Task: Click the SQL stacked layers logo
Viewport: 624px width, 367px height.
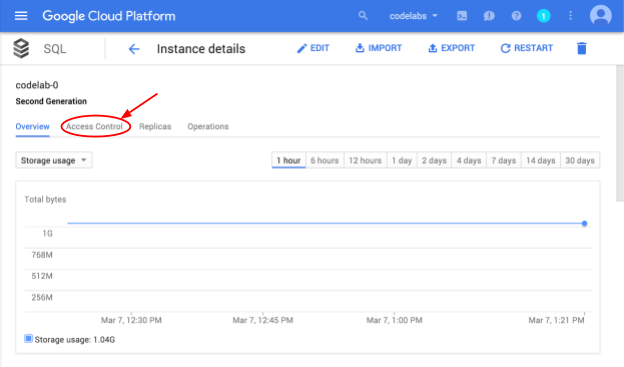Action: (x=21, y=49)
